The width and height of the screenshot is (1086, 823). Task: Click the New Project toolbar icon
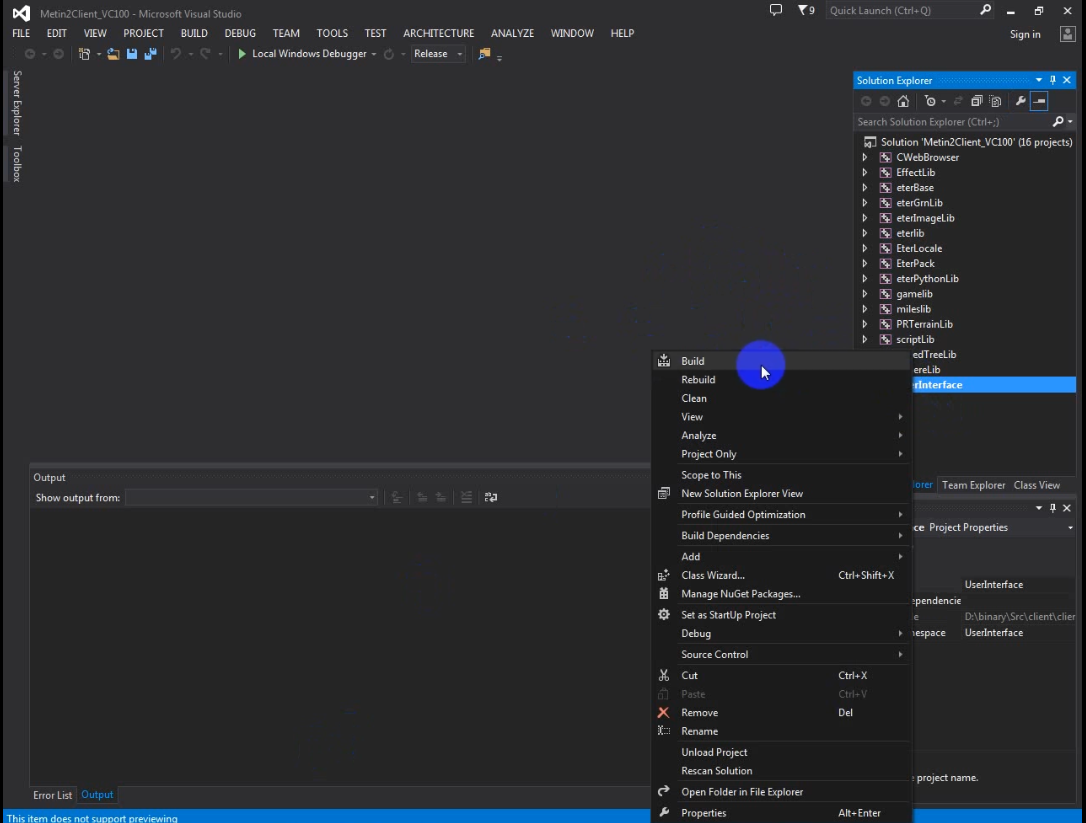tap(84, 54)
